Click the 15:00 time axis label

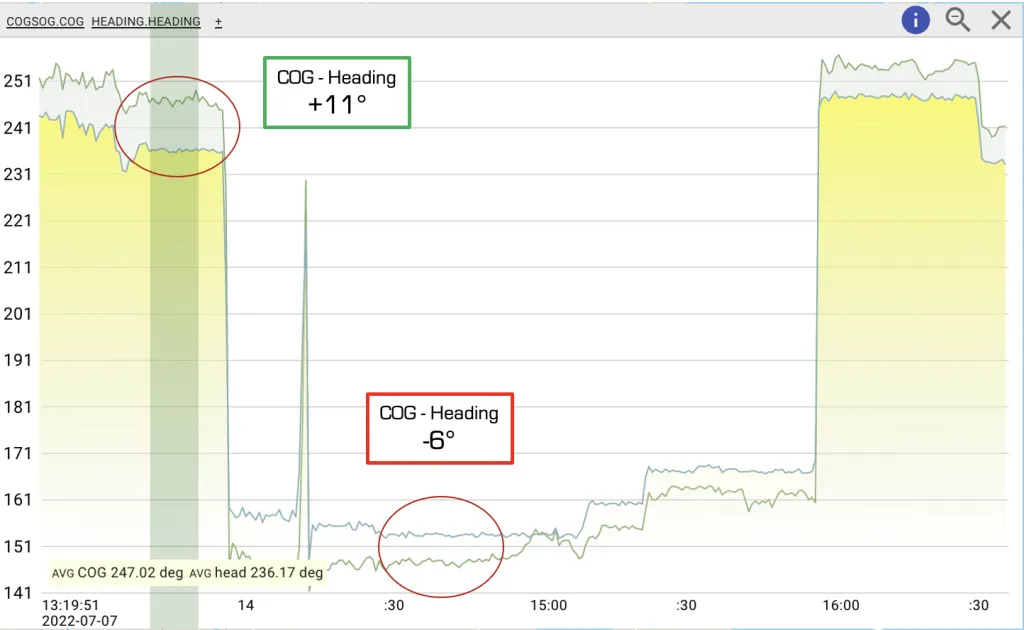coord(548,605)
